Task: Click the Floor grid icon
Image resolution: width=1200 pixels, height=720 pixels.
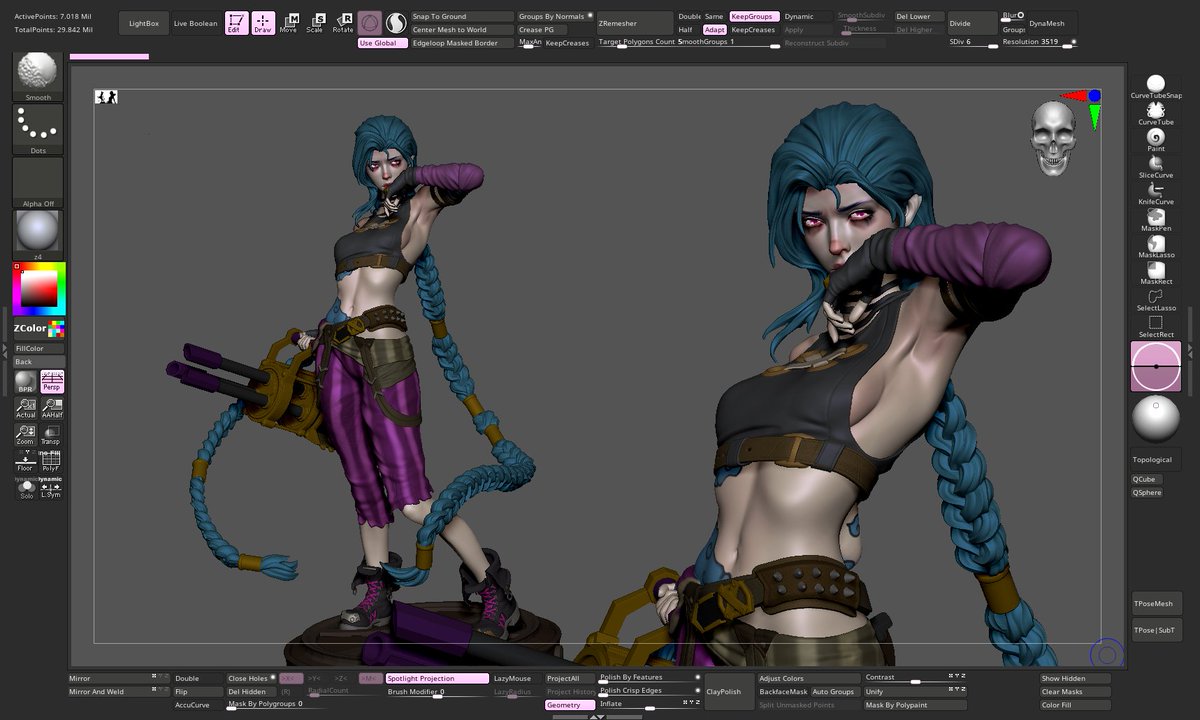Action: point(26,461)
